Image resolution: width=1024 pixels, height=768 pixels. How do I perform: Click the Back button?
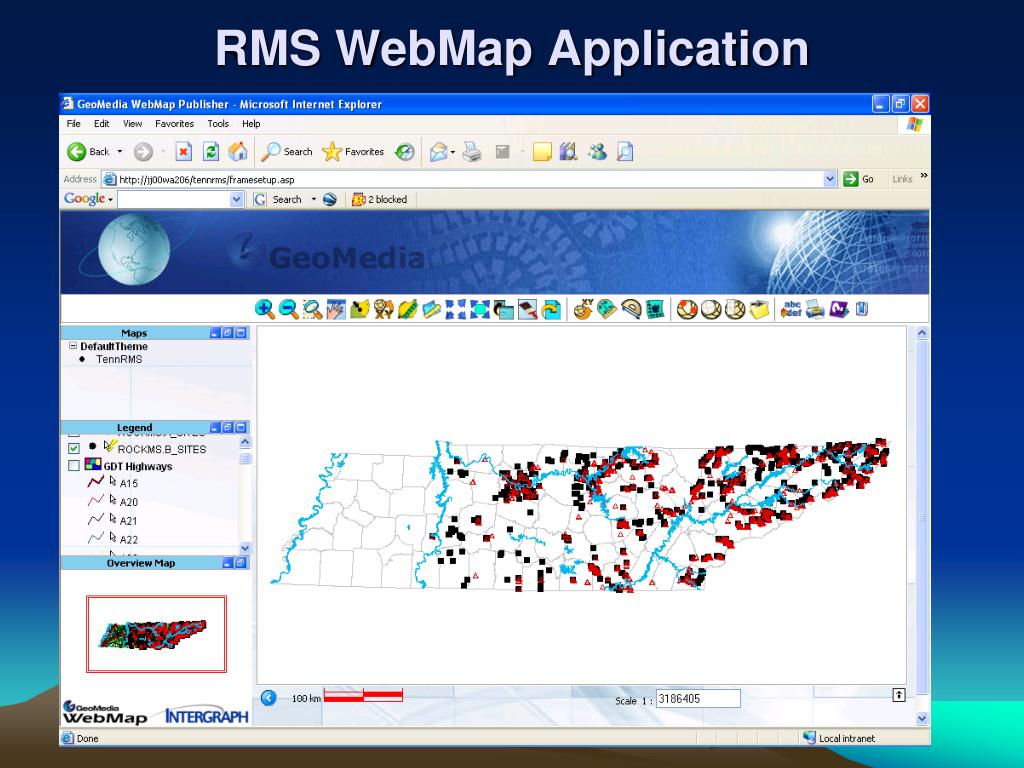pos(88,152)
